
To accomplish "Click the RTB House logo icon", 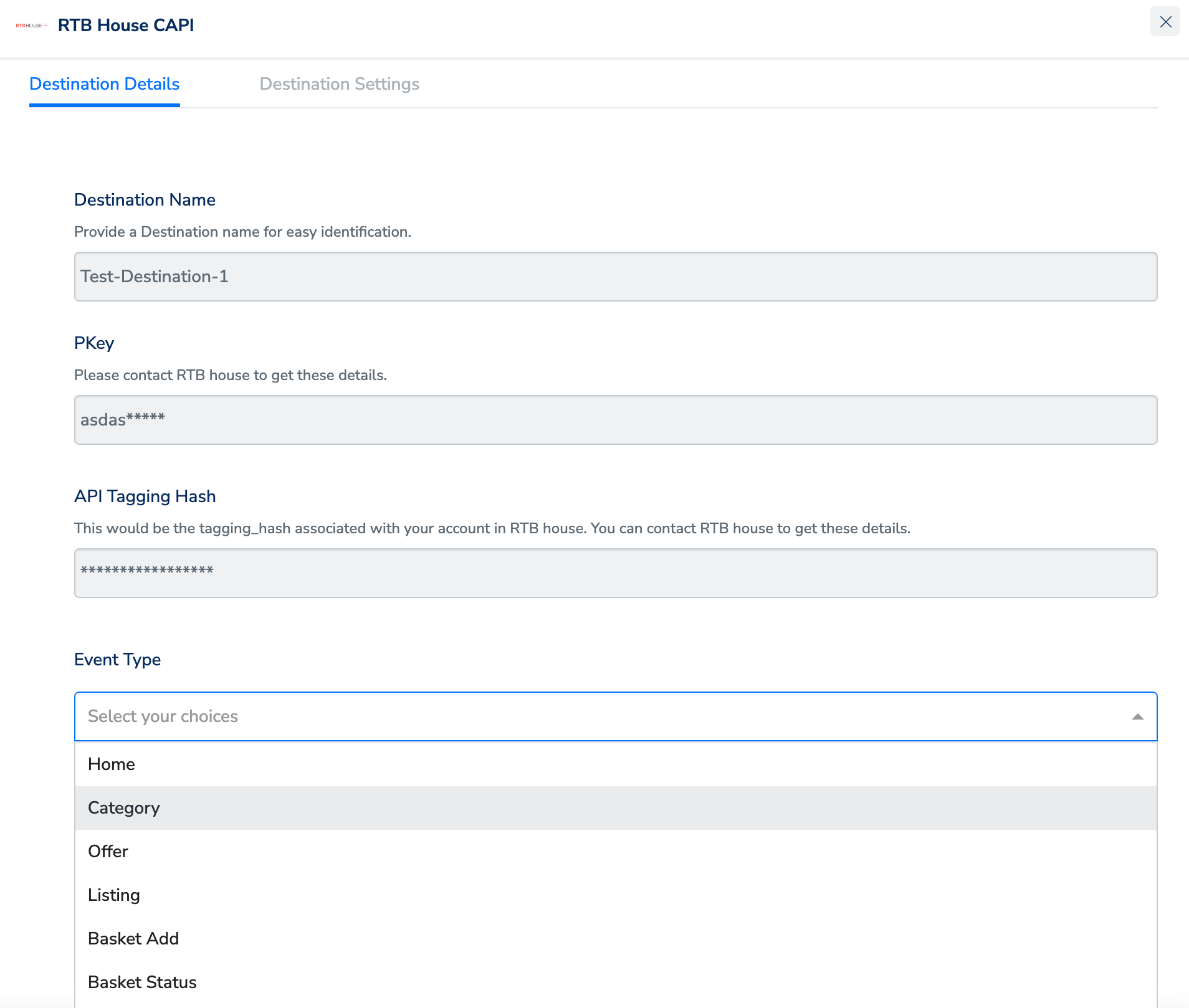I will point(31,26).
